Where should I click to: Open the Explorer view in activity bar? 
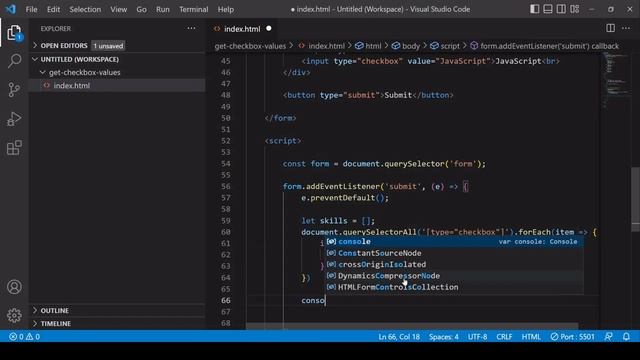[14, 33]
